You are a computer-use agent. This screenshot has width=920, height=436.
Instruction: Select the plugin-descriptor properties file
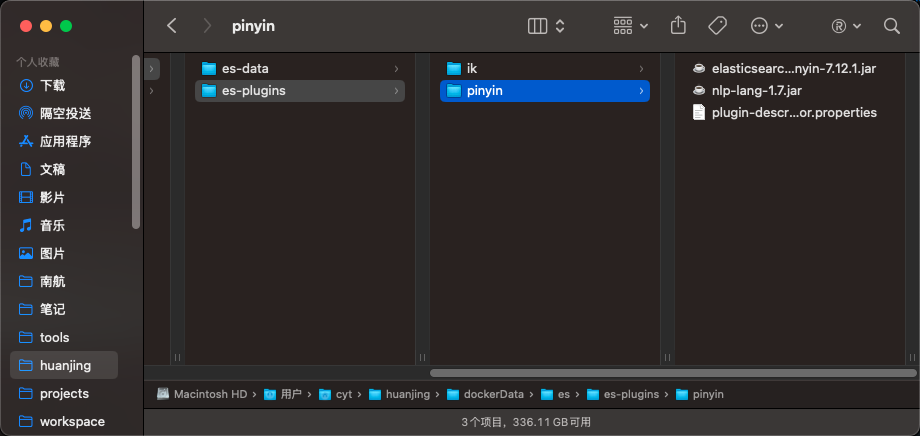pos(793,112)
